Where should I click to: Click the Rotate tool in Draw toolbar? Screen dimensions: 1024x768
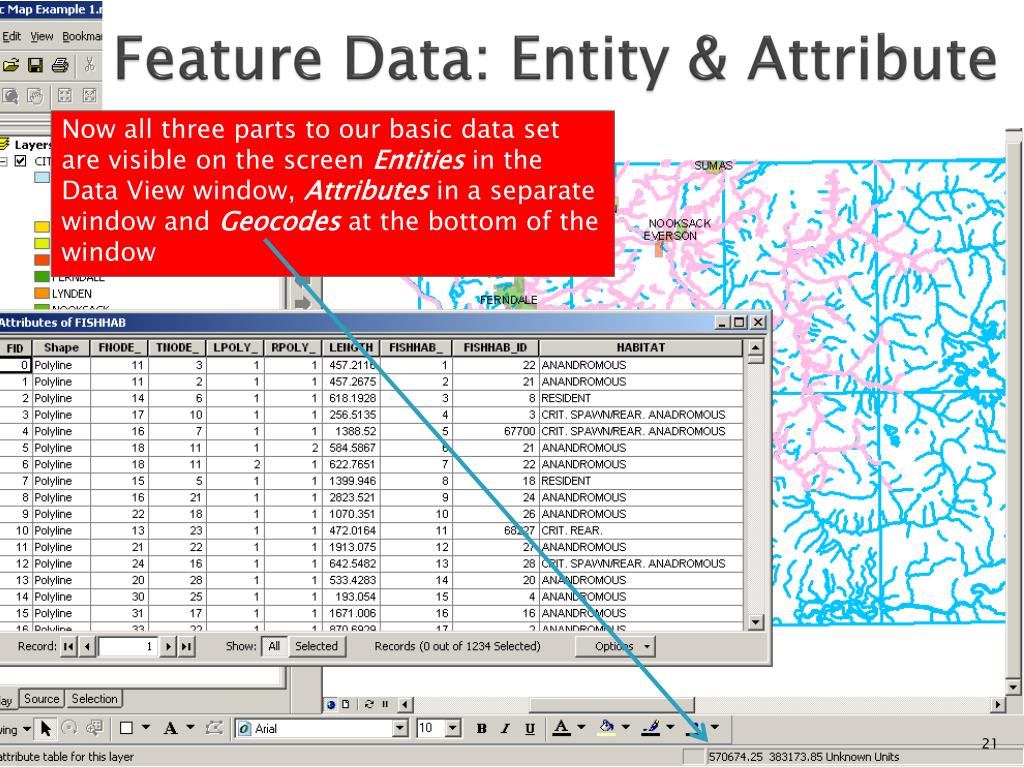[69, 728]
